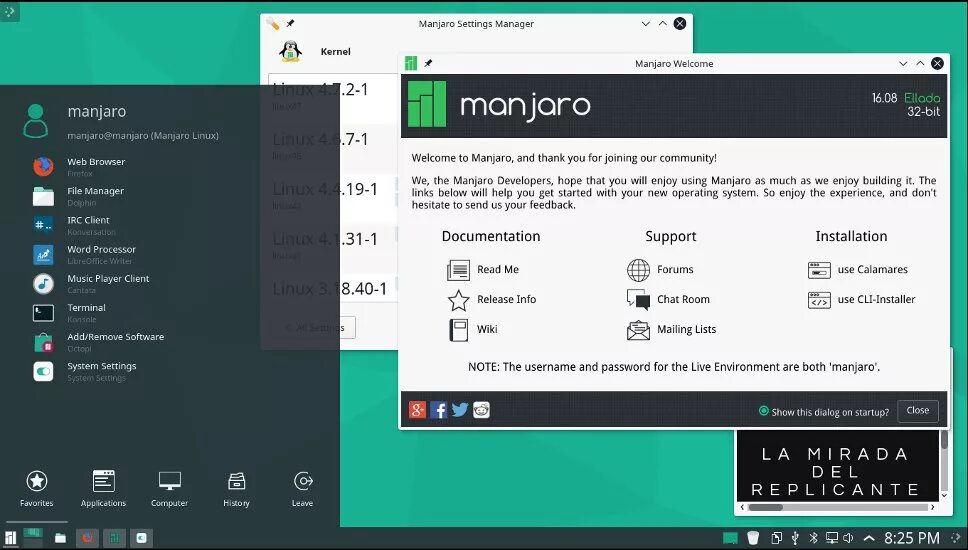Click scroll right arrow under Replicante banner
Viewport: 968px width, 550px height.
(932, 507)
